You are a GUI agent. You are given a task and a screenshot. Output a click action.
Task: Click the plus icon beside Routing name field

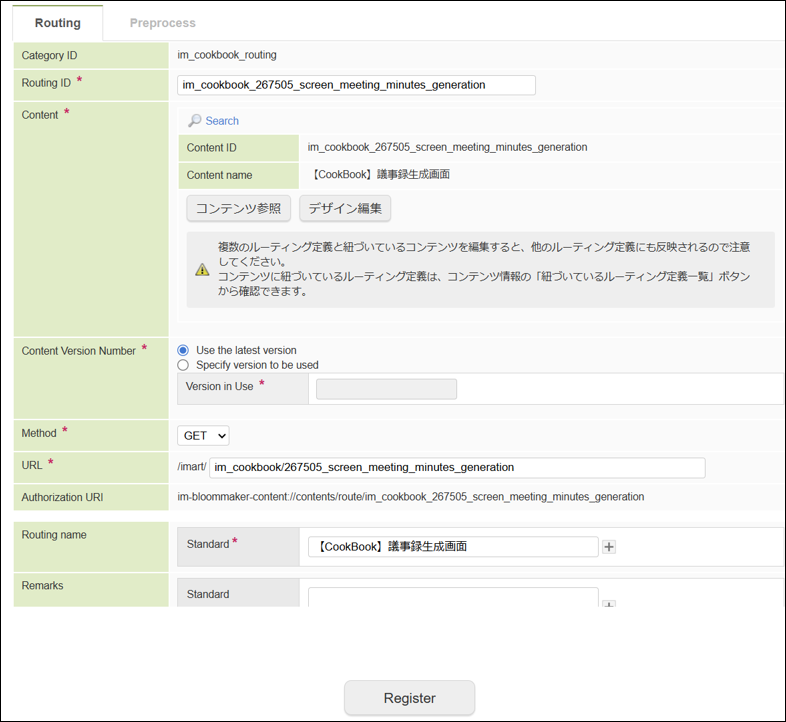pyautogui.click(x=609, y=547)
